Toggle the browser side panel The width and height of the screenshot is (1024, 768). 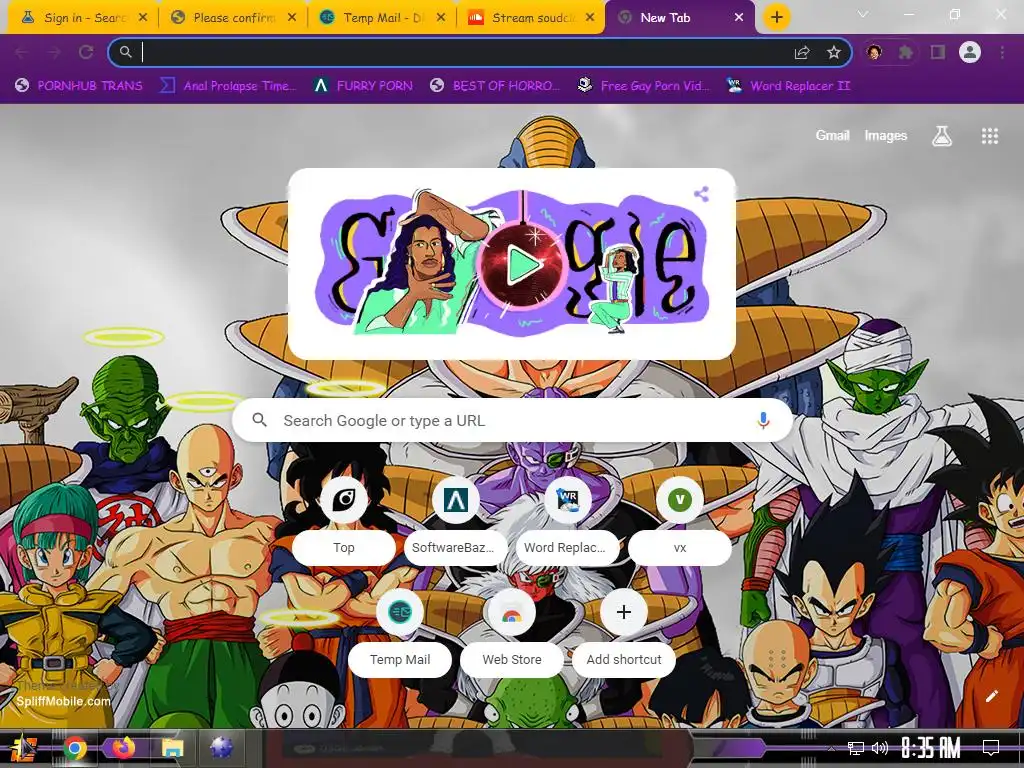(938, 52)
